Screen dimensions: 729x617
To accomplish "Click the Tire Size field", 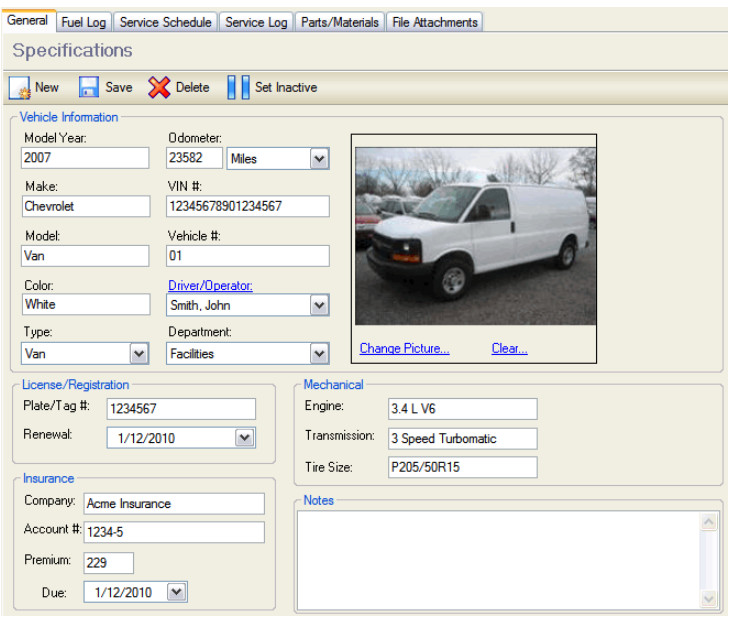I will [463, 467].
